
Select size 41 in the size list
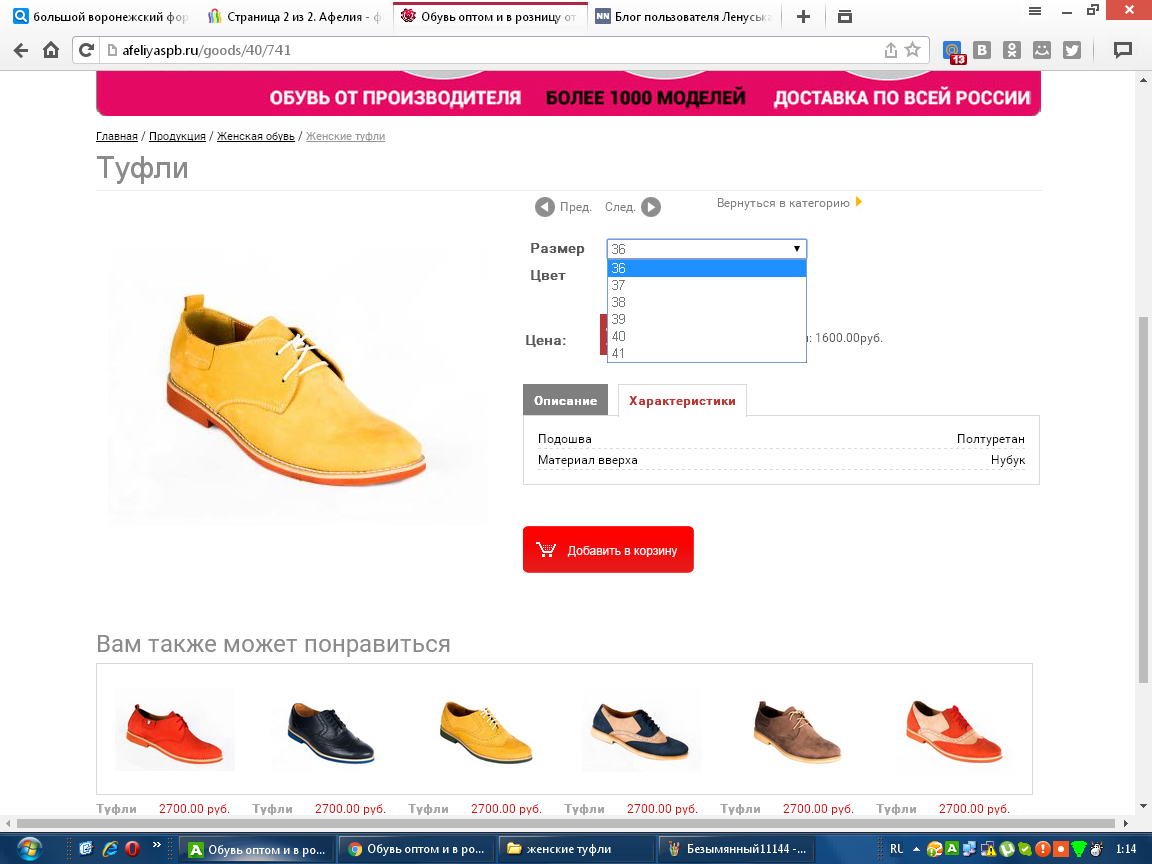618,353
